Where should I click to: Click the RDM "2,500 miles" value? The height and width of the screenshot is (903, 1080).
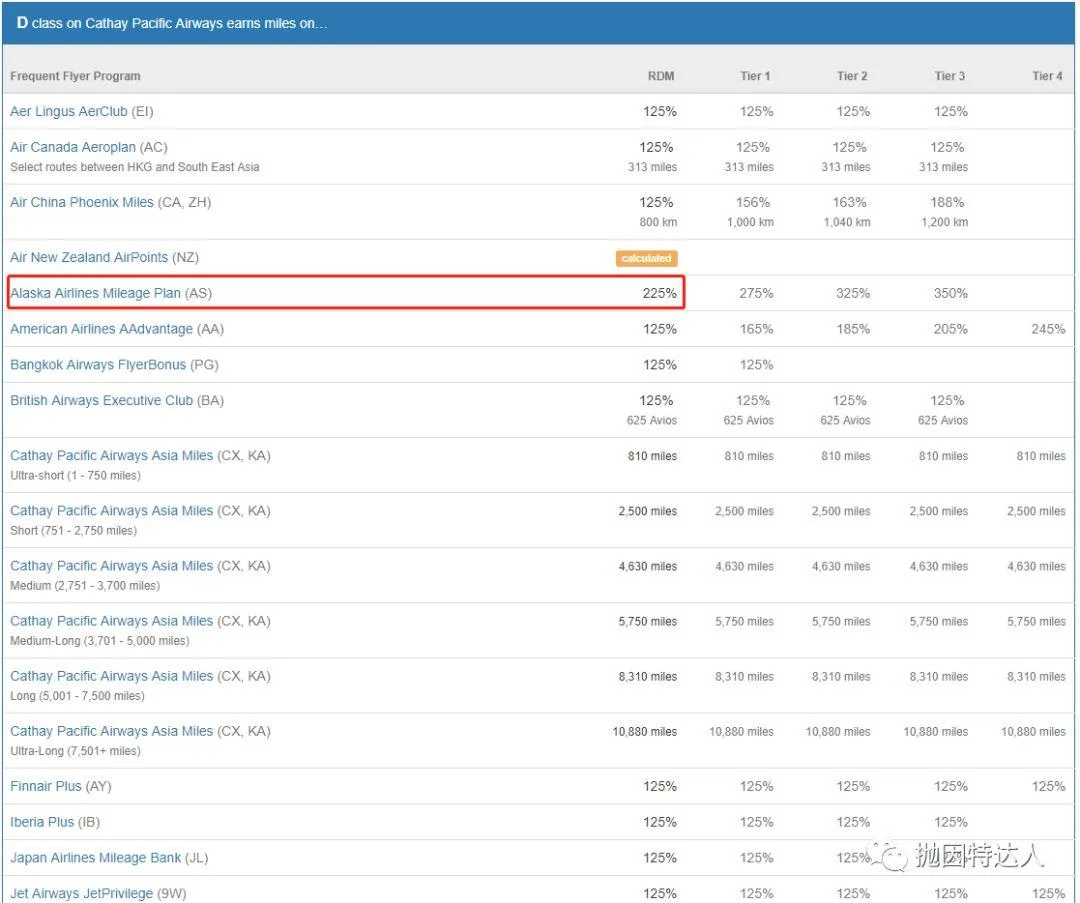[x=647, y=511]
